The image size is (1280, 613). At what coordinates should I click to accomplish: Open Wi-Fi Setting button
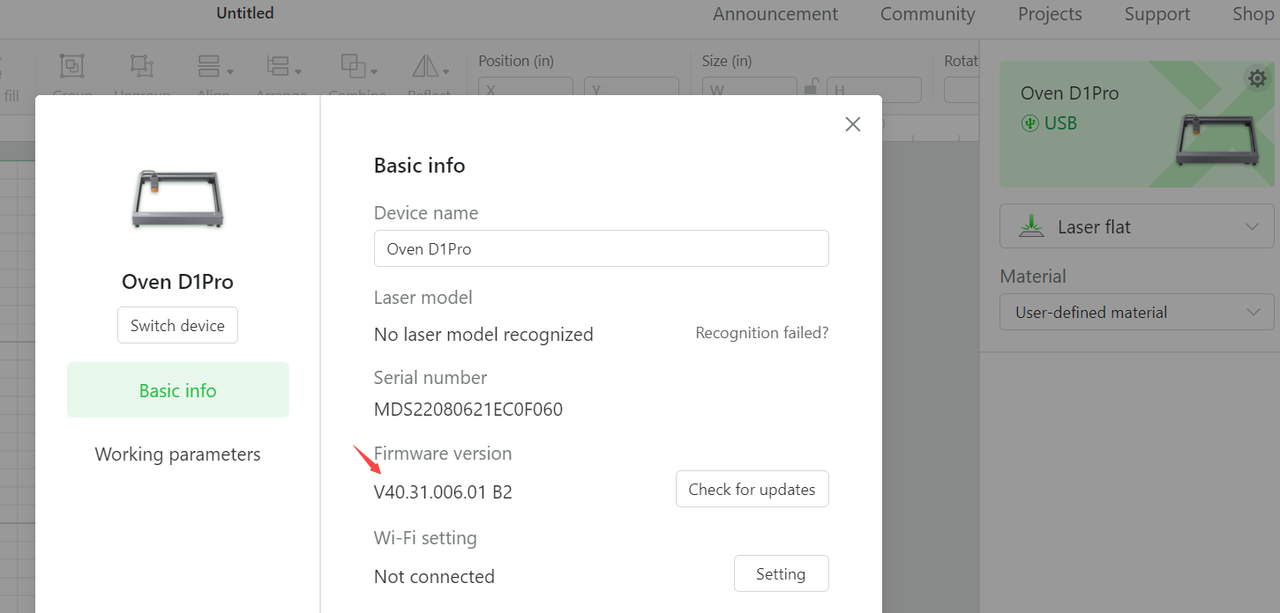[781, 574]
